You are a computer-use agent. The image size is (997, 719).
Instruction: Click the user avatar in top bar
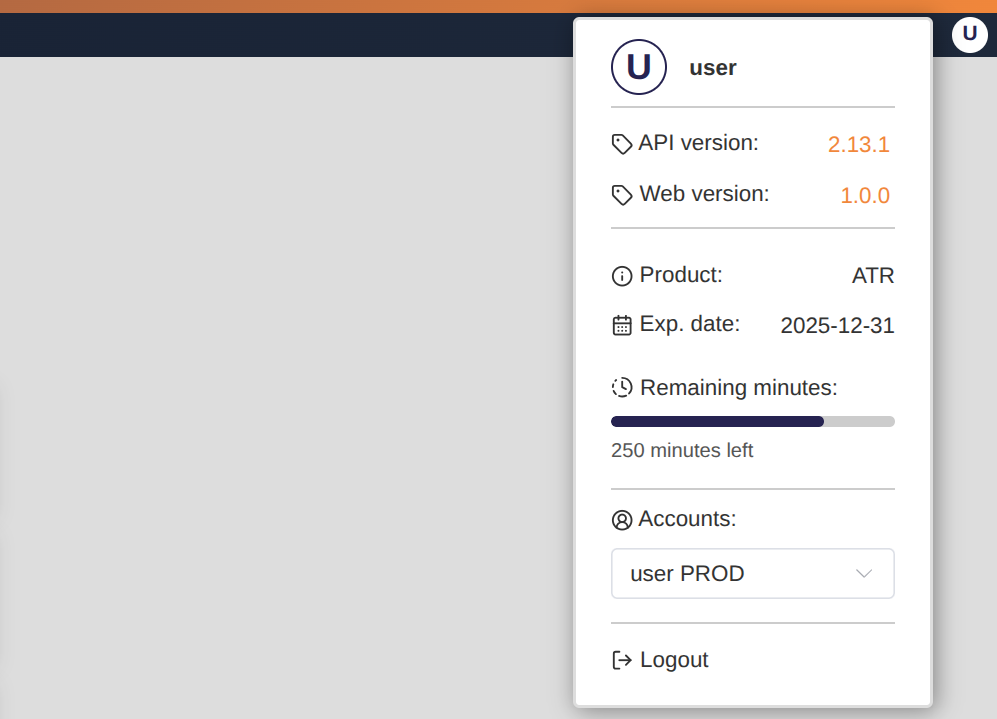tap(969, 35)
